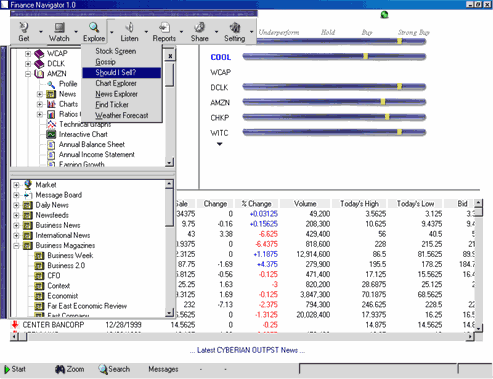Click the Reports toolbar icon
The image size is (493, 379).
tap(164, 27)
